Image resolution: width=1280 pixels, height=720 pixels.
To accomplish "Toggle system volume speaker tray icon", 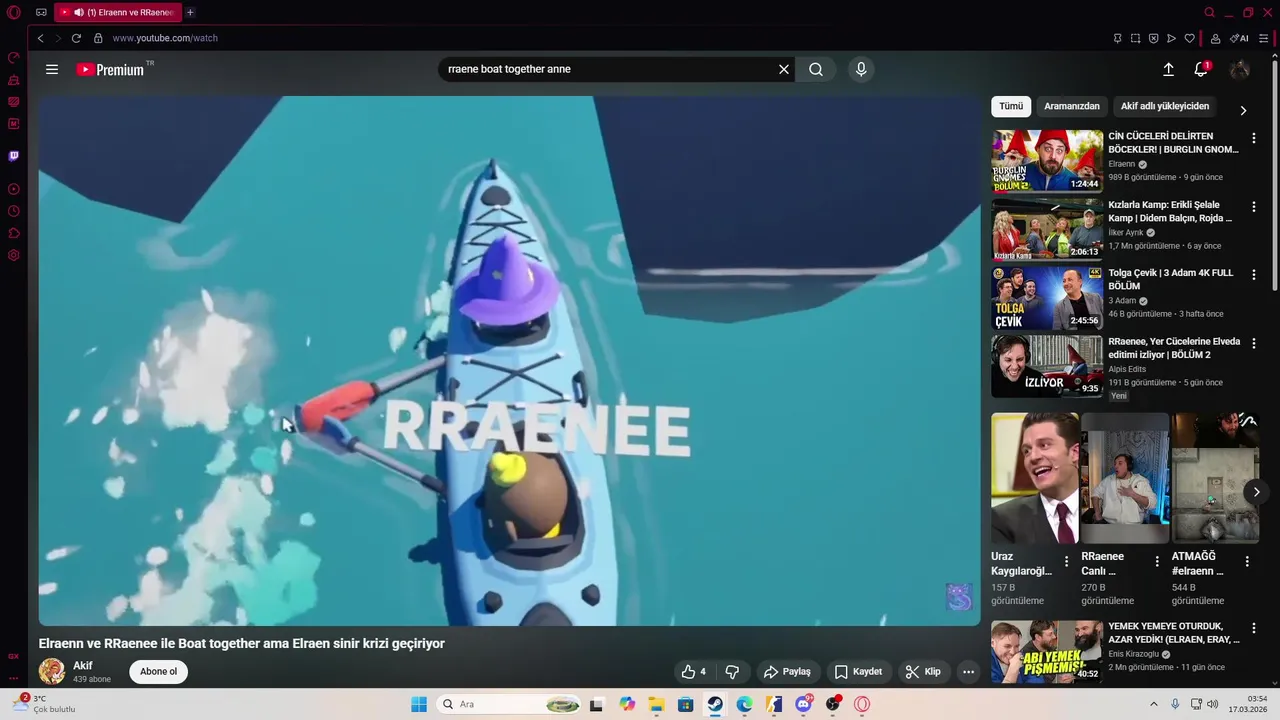I will [1212, 704].
